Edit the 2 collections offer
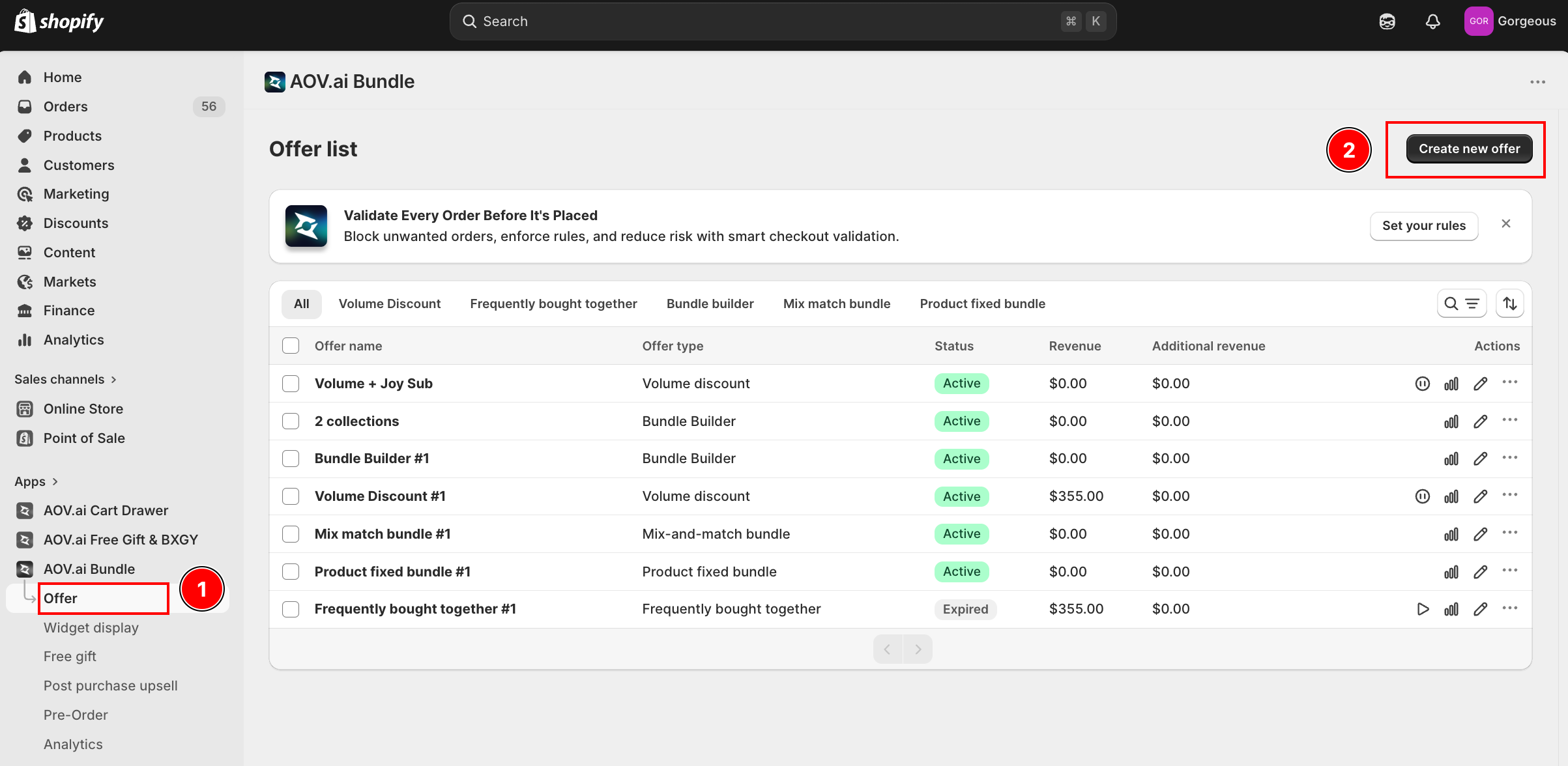This screenshot has width=1568, height=766. [x=1481, y=421]
